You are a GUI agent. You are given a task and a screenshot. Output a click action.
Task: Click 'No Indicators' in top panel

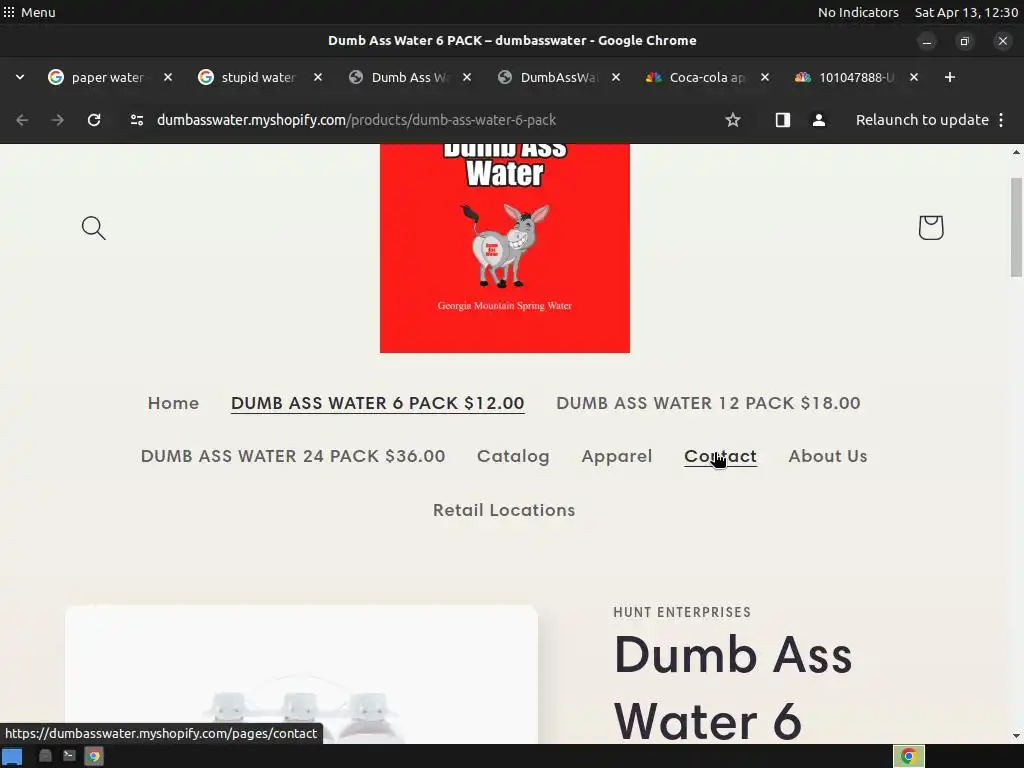[x=858, y=12]
